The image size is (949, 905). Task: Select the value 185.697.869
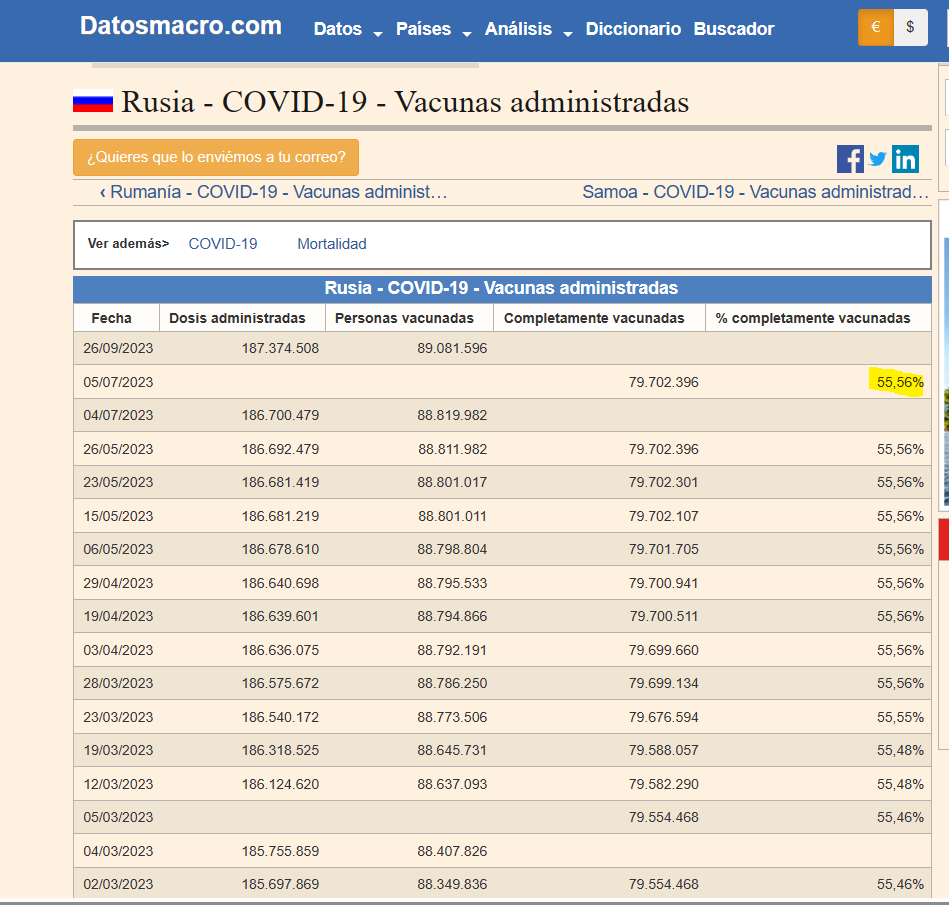click(x=280, y=884)
